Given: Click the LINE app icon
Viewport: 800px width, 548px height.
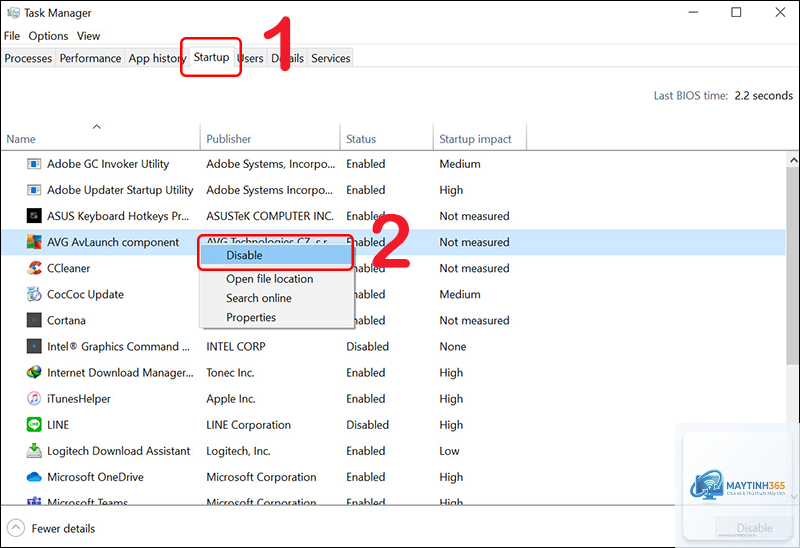Looking at the screenshot, I should [x=34, y=425].
